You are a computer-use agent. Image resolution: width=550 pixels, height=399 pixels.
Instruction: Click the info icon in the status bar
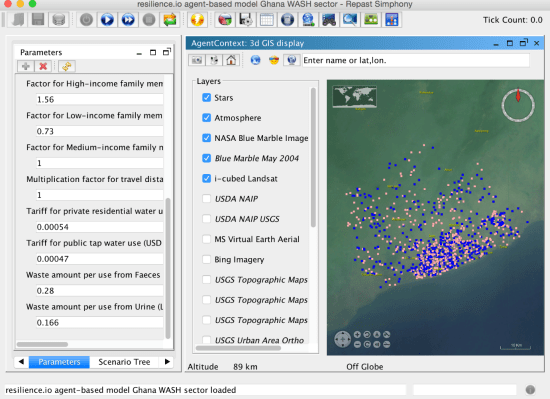coord(530,390)
